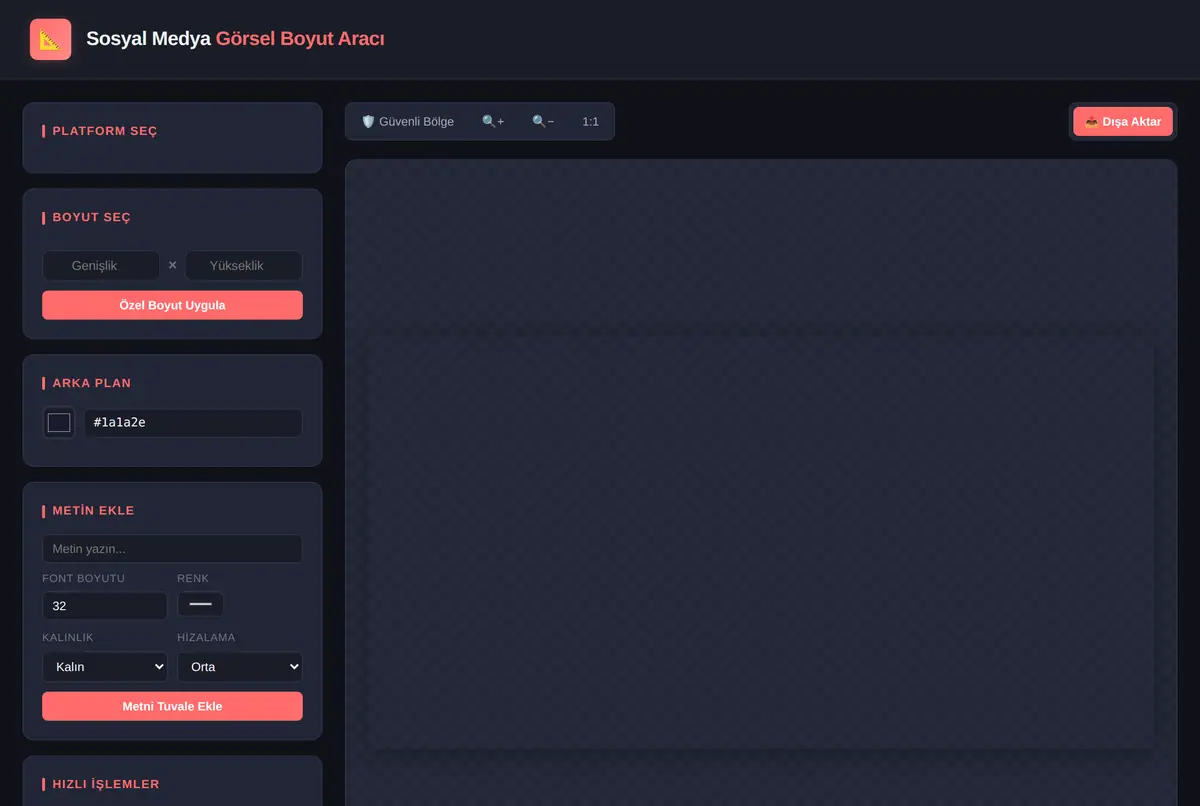Viewport: 1200px width, 806px height.
Task: Open the Kalınlık dropdown set to Kalın
Action: click(105, 667)
